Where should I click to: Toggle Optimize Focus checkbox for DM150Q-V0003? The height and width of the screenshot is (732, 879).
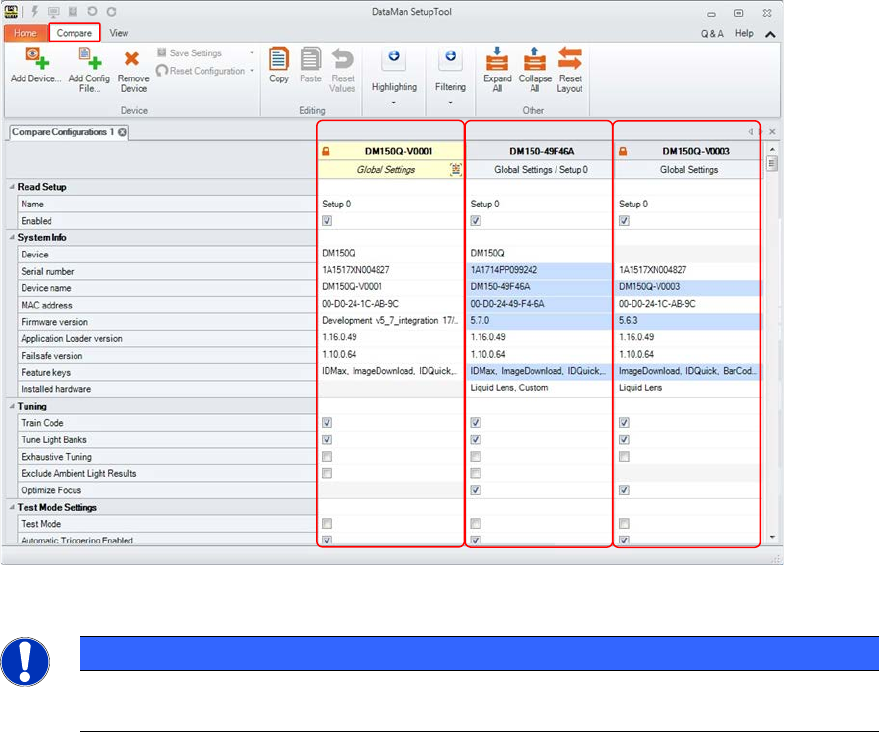click(x=624, y=490)
